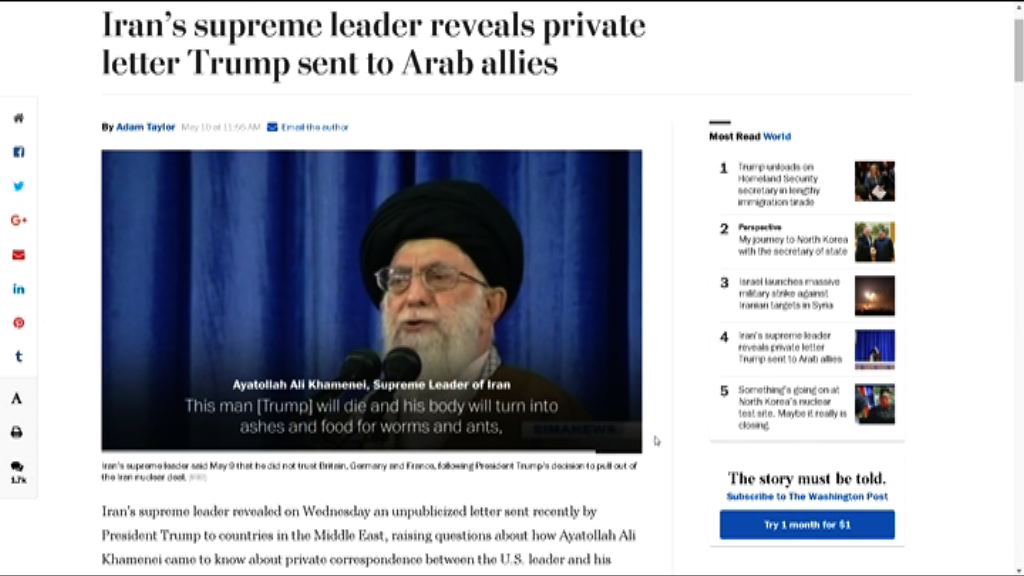This screenshot has width=1024, height=576.
Task: Open Most Read World section link
Action: point(776,136)
